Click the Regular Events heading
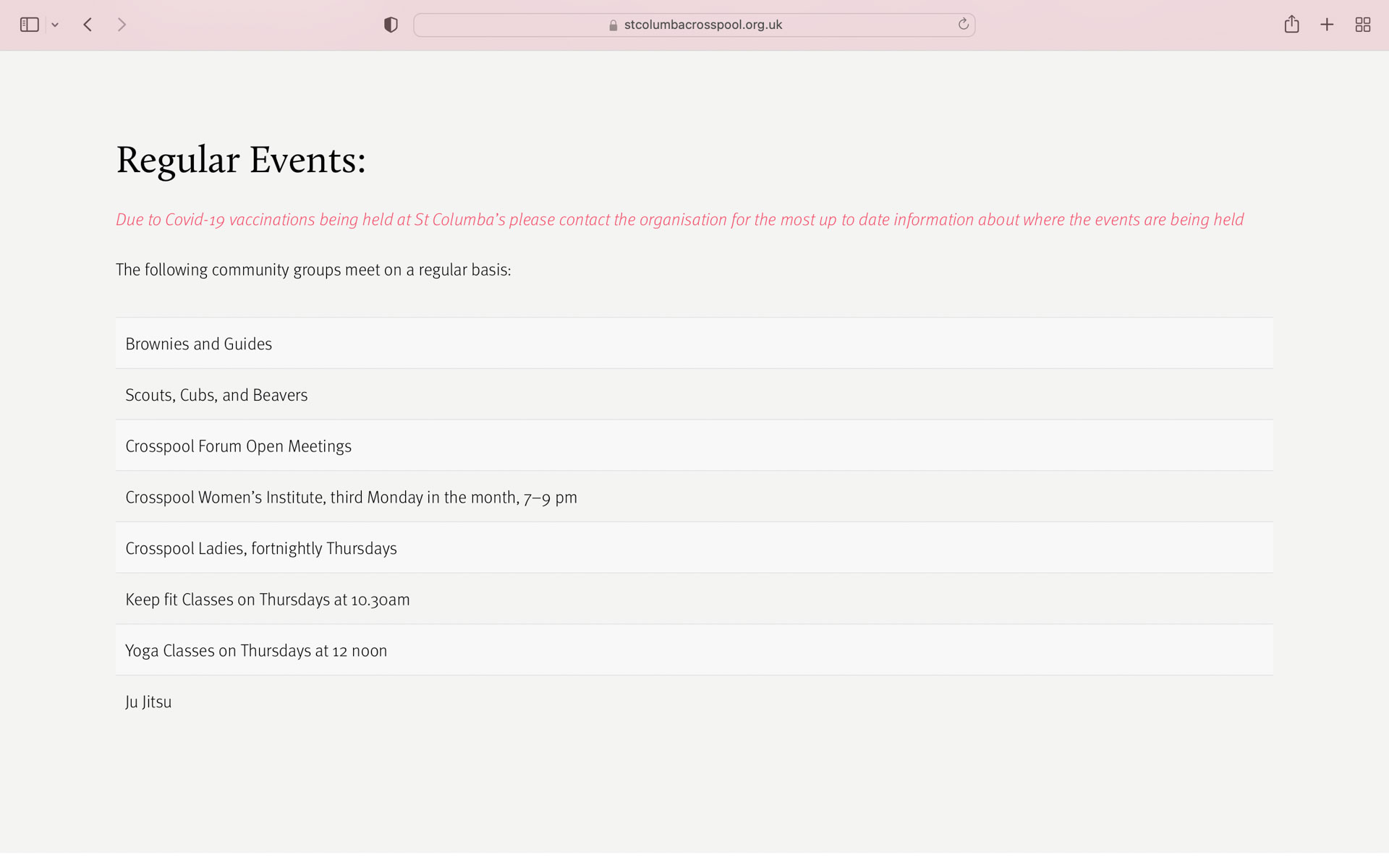 [x=241, y=160]
